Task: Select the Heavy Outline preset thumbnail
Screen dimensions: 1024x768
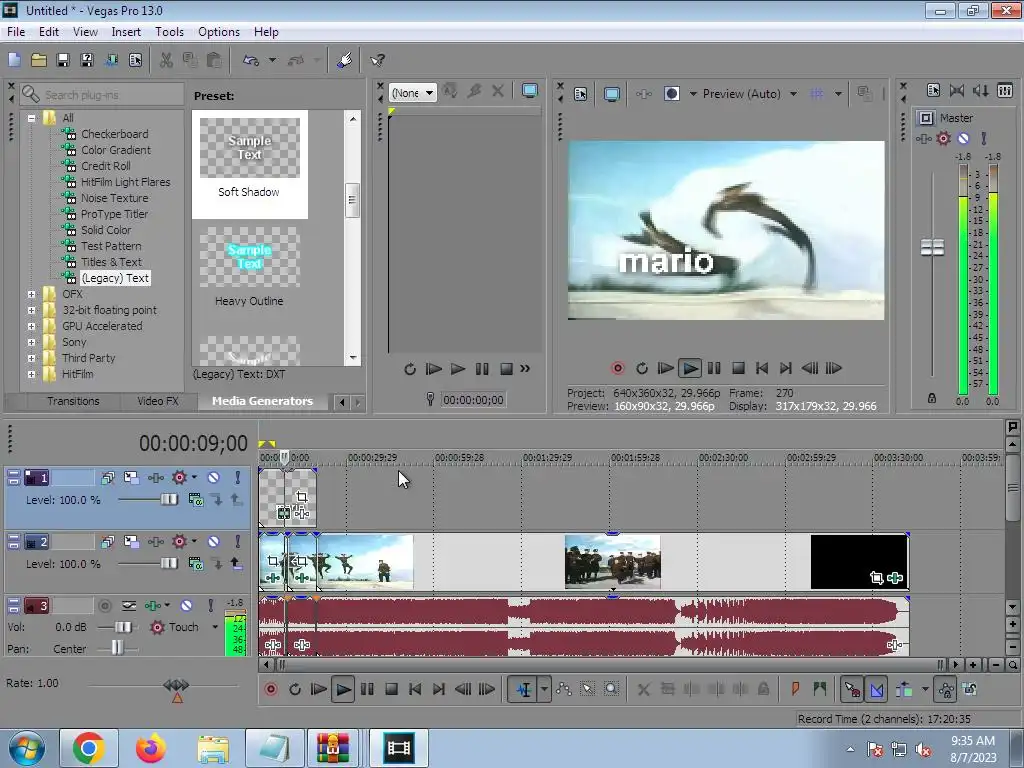Action: tap(249, 257)
